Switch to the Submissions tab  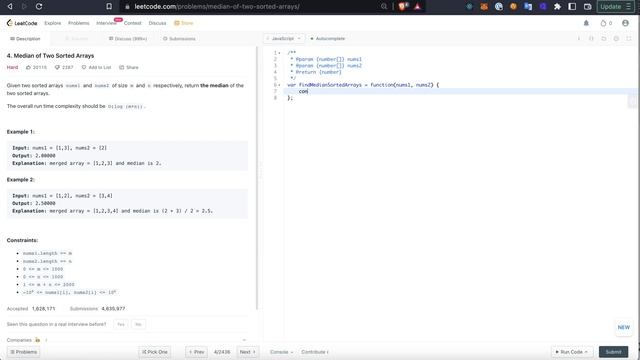179,39
